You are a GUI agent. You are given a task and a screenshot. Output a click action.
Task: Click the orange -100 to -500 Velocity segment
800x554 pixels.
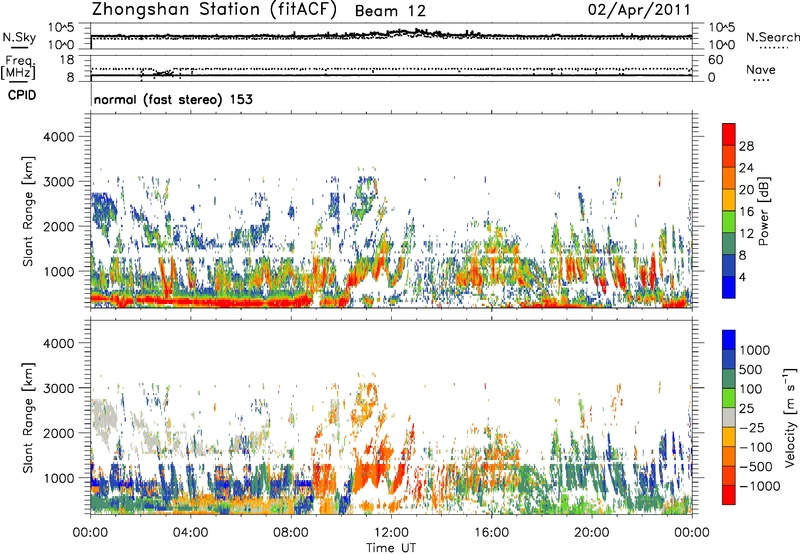point(729,456)
